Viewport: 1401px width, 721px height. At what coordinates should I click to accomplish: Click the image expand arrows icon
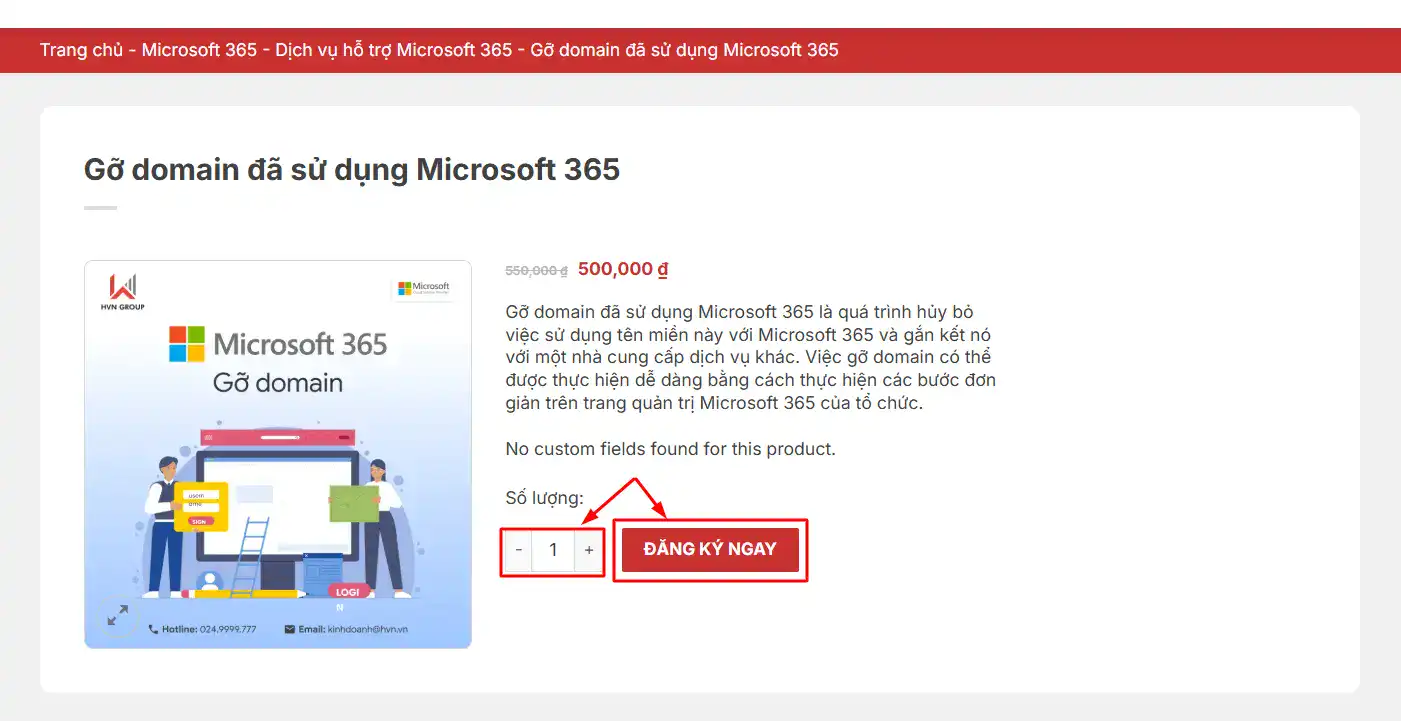tap(118, 615)
